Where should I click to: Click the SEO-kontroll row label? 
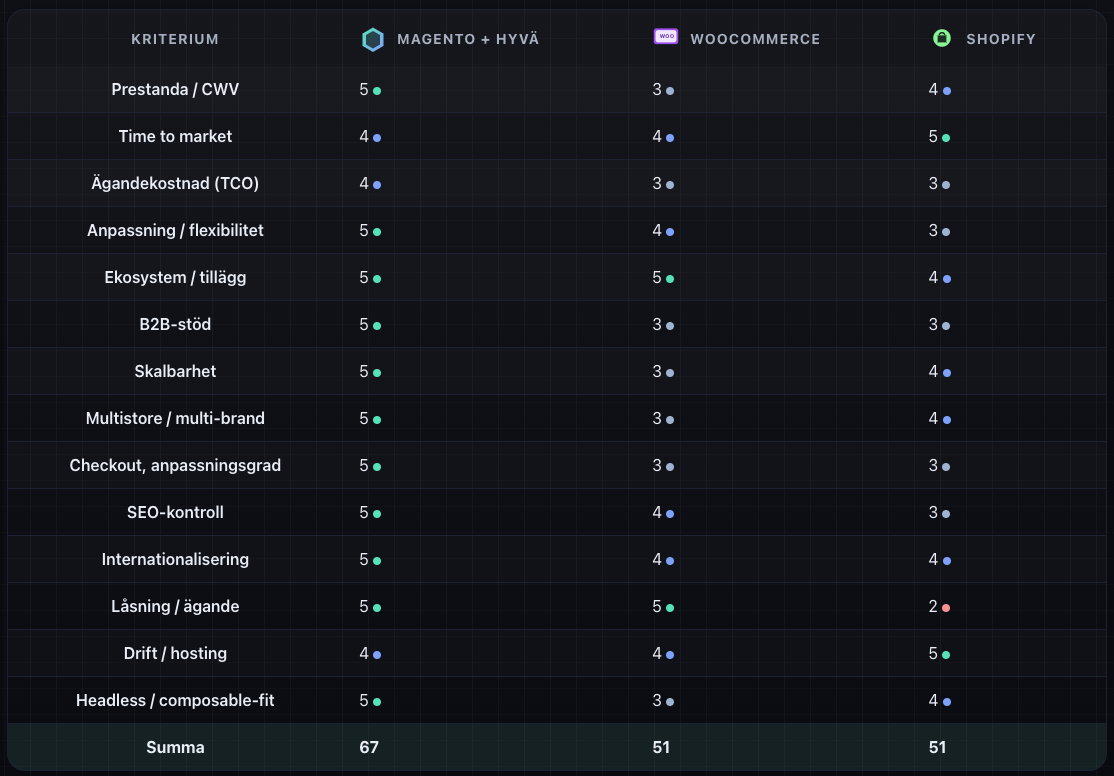click(175, 512)
